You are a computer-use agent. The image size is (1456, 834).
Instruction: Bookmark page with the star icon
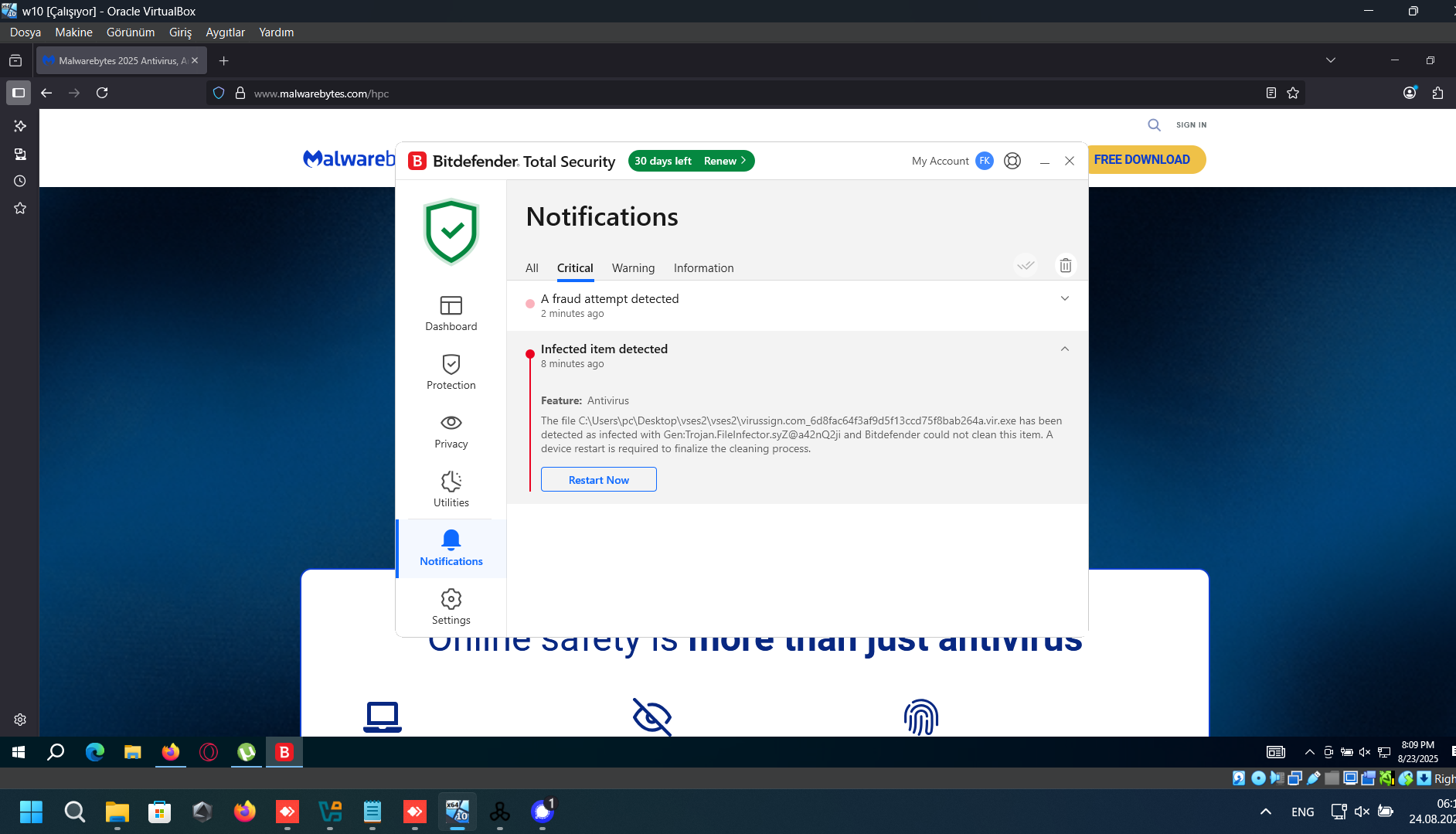click(x=1293, y=93)
